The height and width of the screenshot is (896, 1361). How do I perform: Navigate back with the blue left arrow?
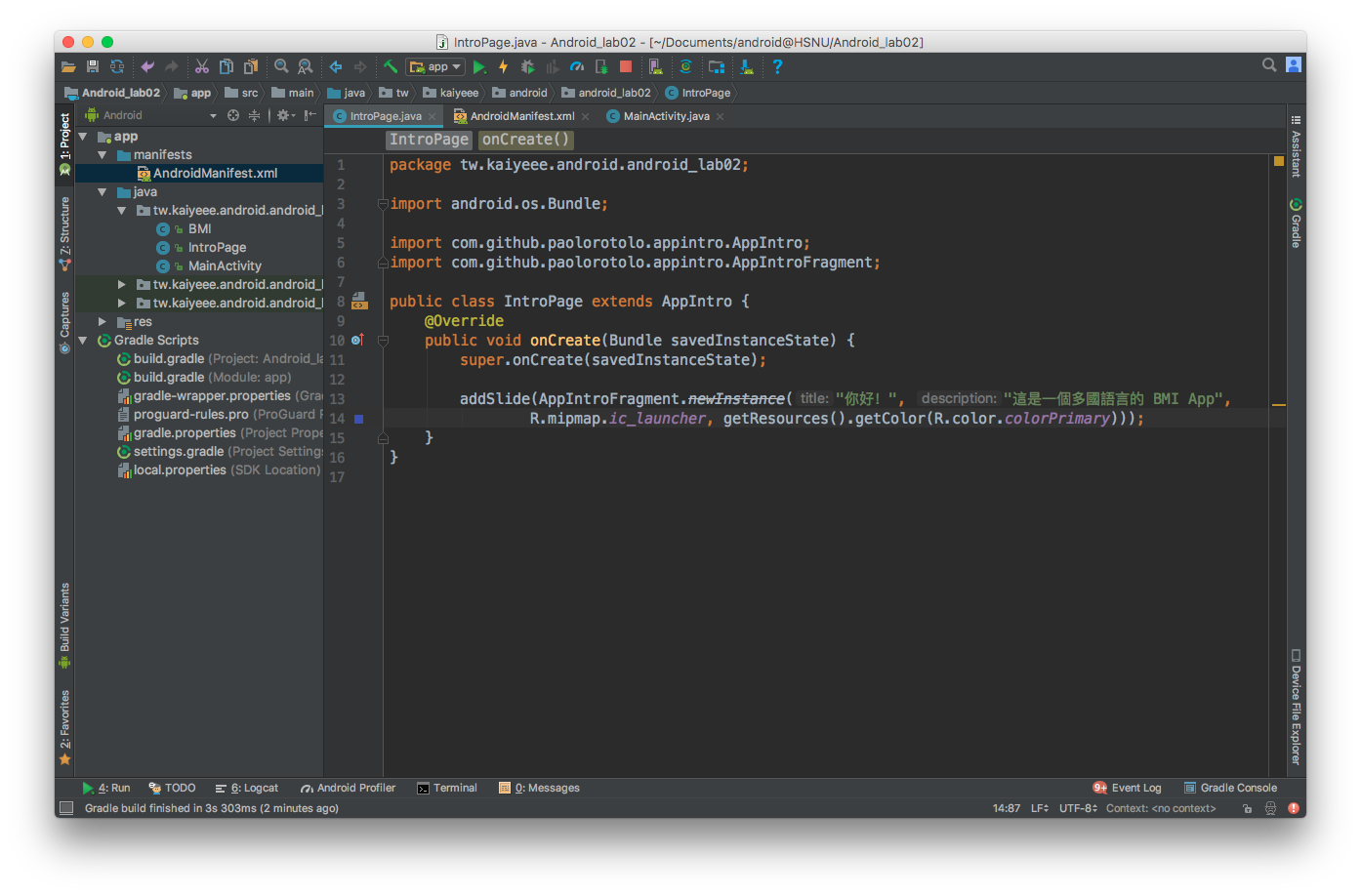[336, 67]
